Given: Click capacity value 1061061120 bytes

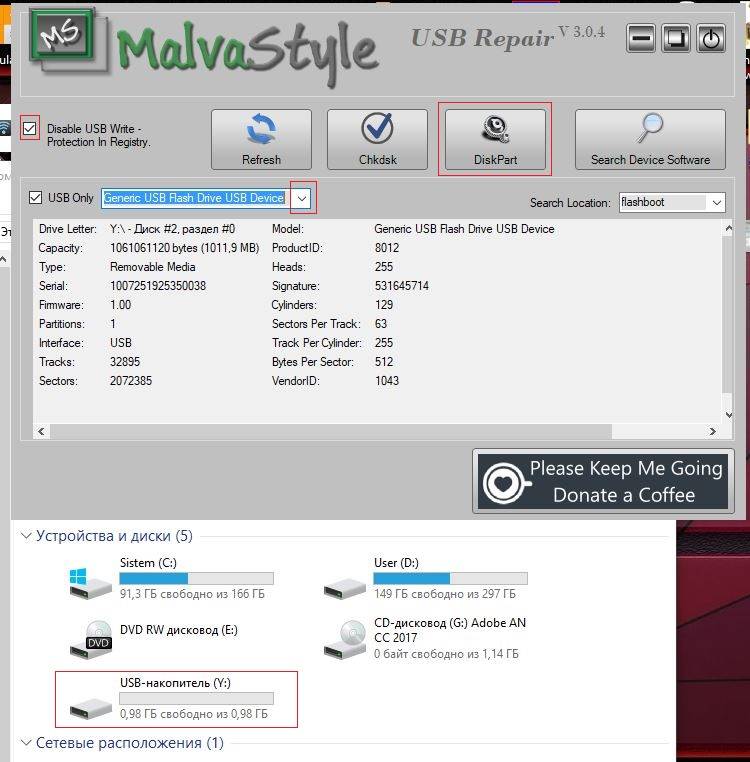Looking at the screenshot, I should coord(185,248).
